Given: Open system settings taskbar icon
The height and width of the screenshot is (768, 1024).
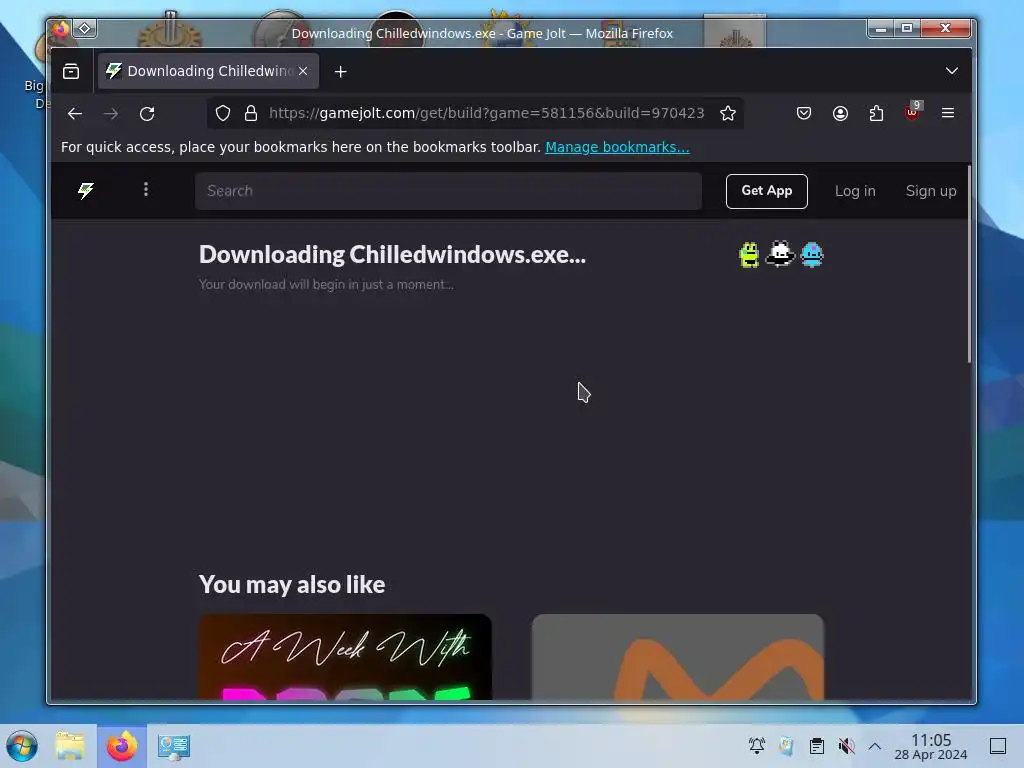Looking at the screenshot, I should point(174,746).
